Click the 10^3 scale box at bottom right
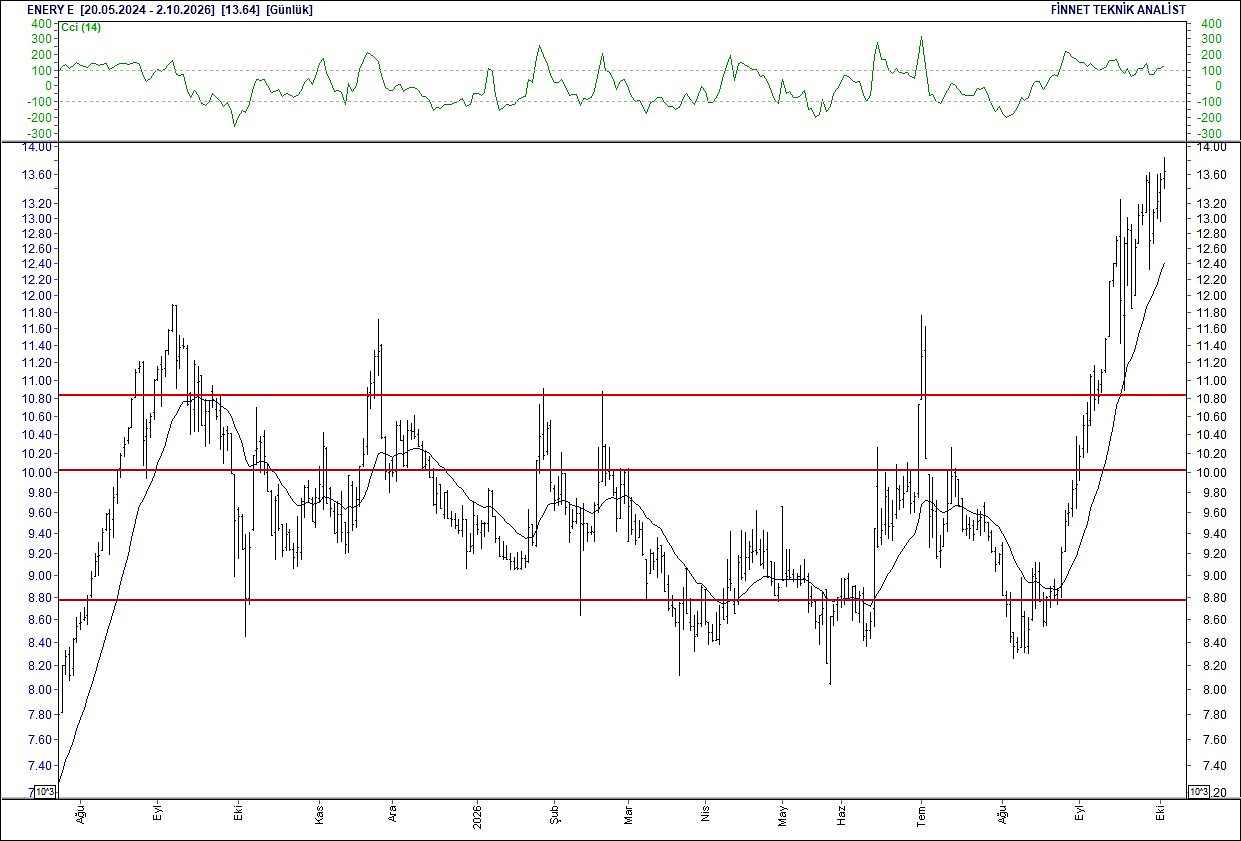 coord(1198,792)
